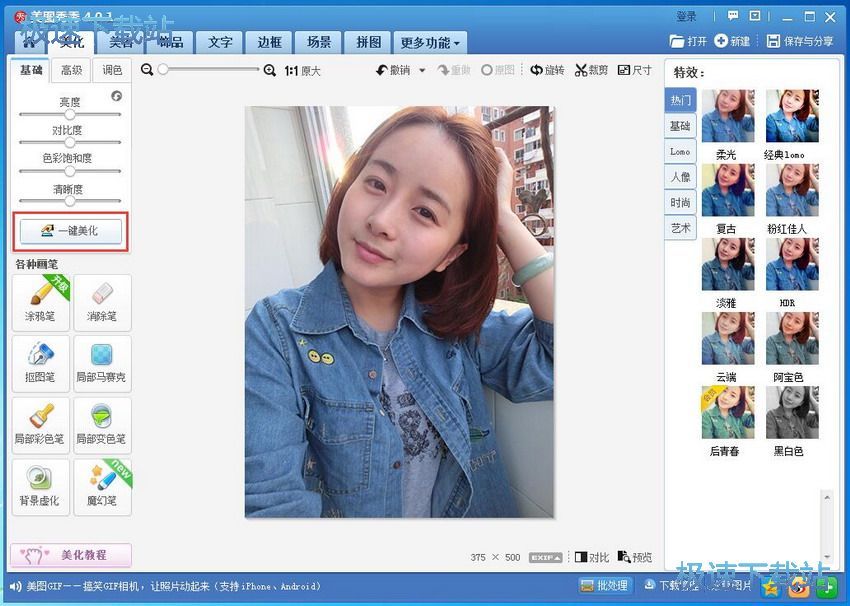850x606 pixels.
Task: Click the zoom out magnifier icon
Action: [146, 70]
